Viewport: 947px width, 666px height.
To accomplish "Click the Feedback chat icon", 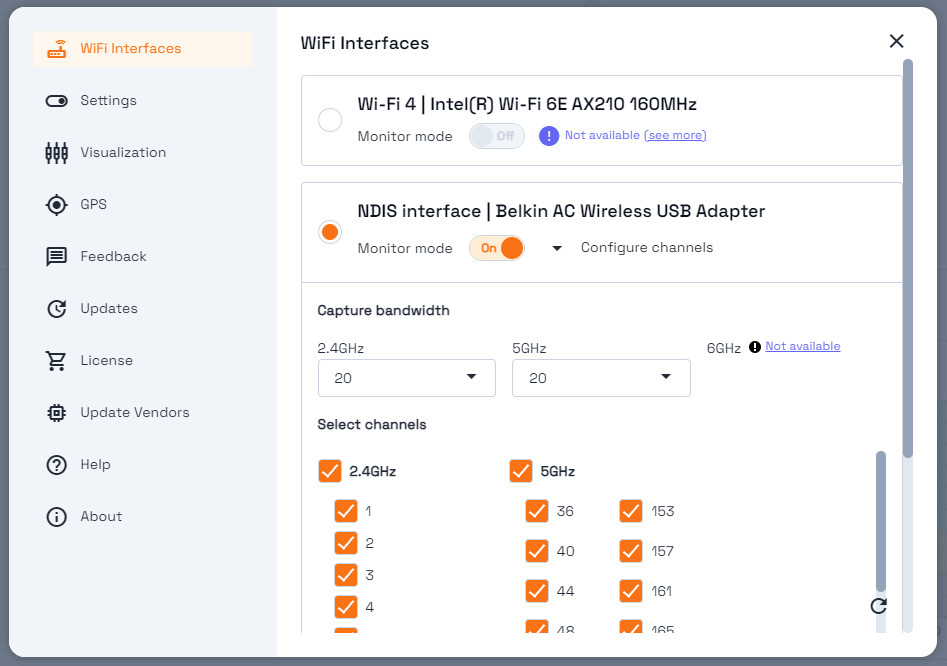I will coord(57,257).
